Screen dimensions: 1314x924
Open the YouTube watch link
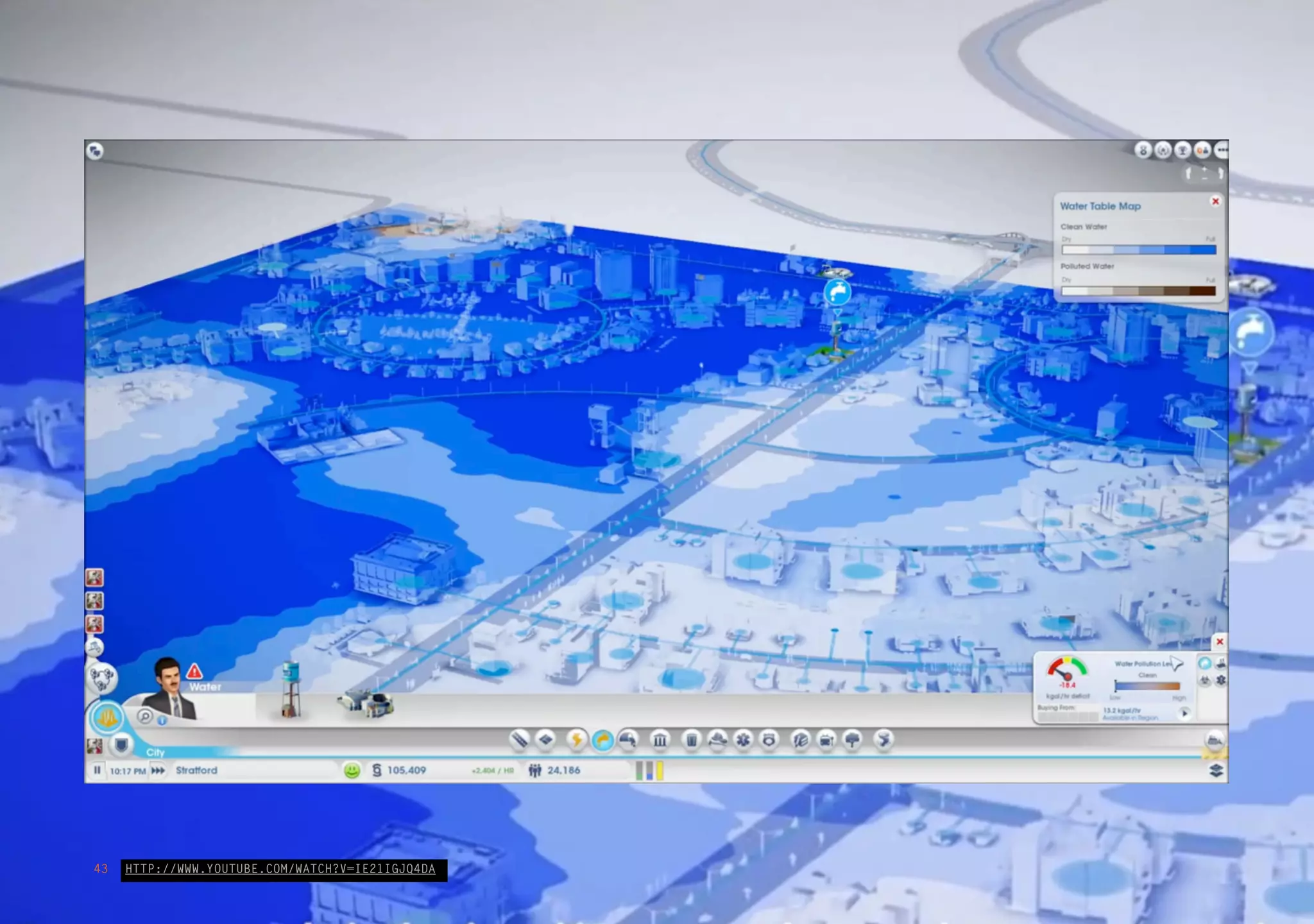coord(280,869)
